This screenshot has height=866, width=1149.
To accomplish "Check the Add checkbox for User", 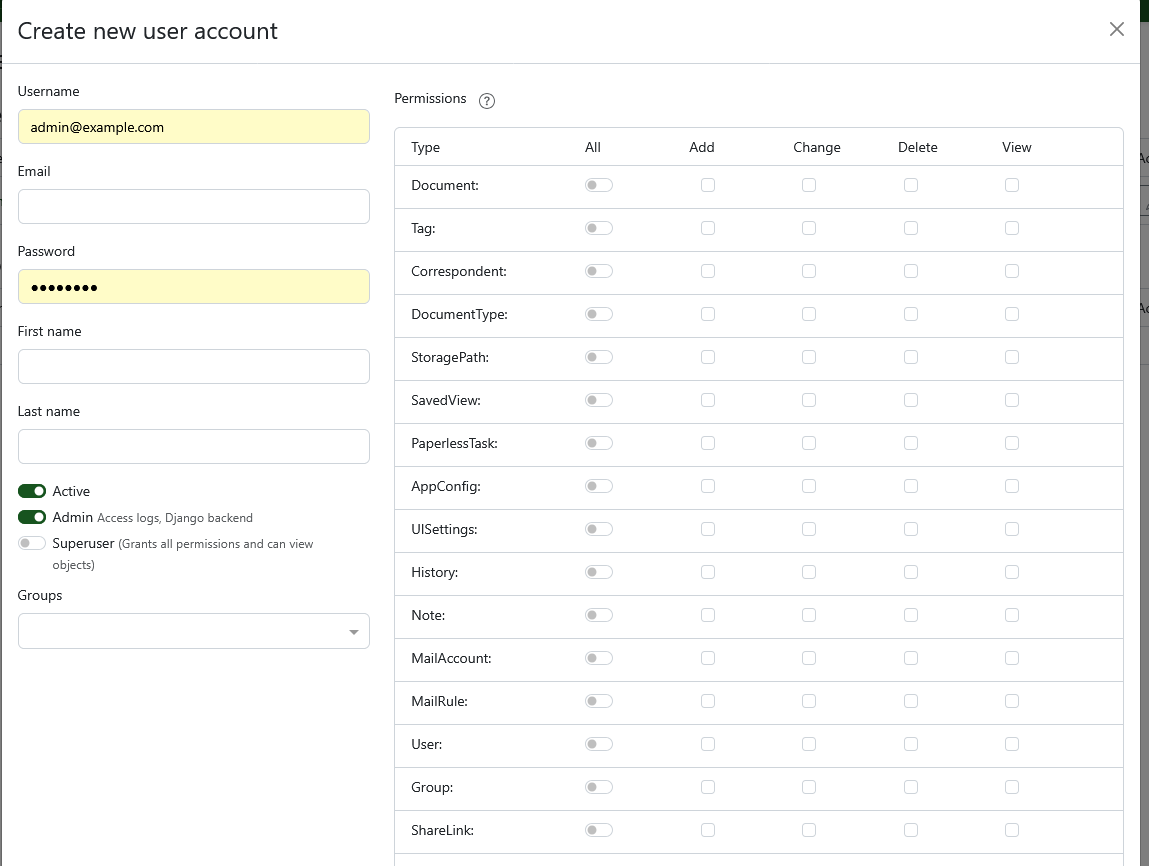I will pos(708,744).
